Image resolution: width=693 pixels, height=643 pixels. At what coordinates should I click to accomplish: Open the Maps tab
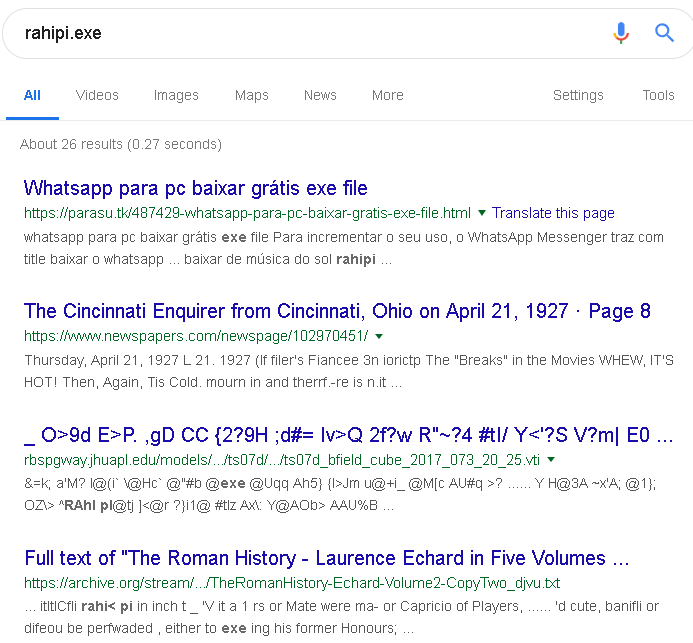pyautogui.click(x=251, y=95)
